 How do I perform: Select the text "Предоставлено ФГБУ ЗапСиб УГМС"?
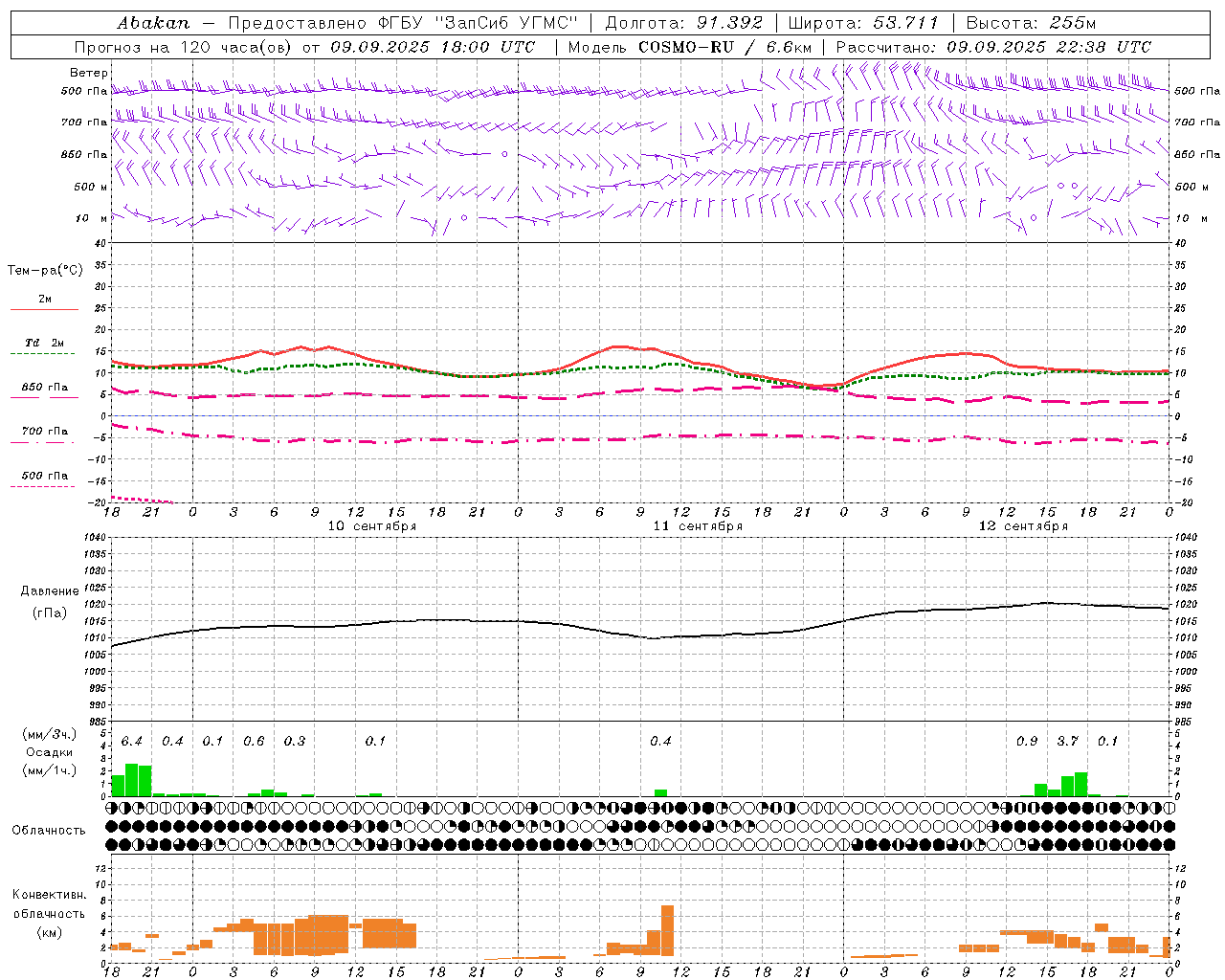coord(403,23)
